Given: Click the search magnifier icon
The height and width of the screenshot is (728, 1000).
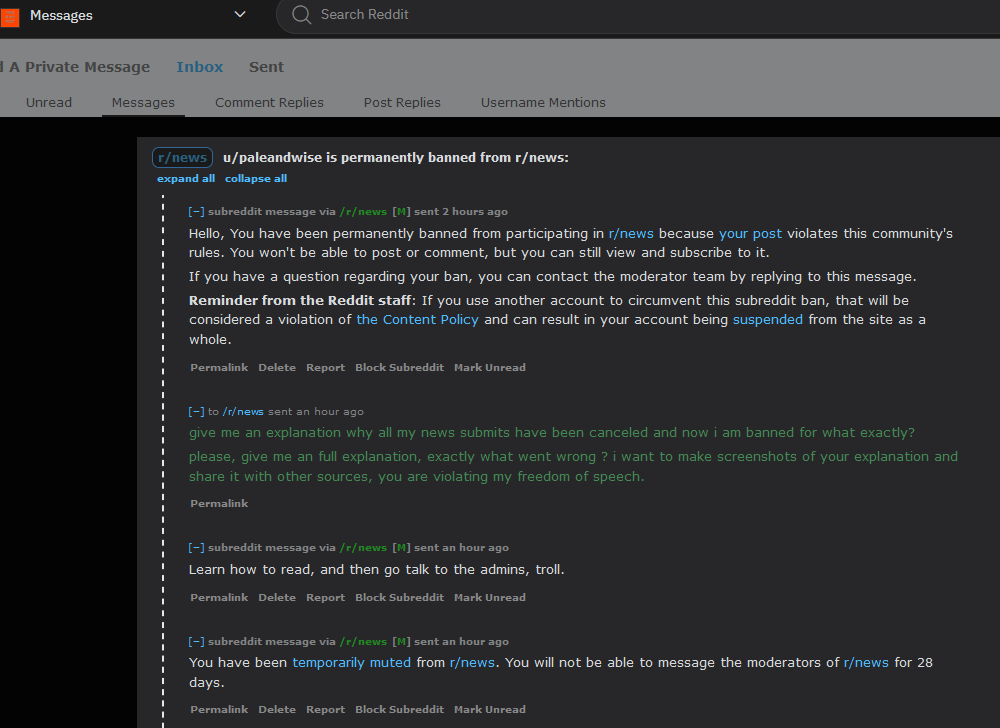Looking at the screenshot, I should click(301, 15).
